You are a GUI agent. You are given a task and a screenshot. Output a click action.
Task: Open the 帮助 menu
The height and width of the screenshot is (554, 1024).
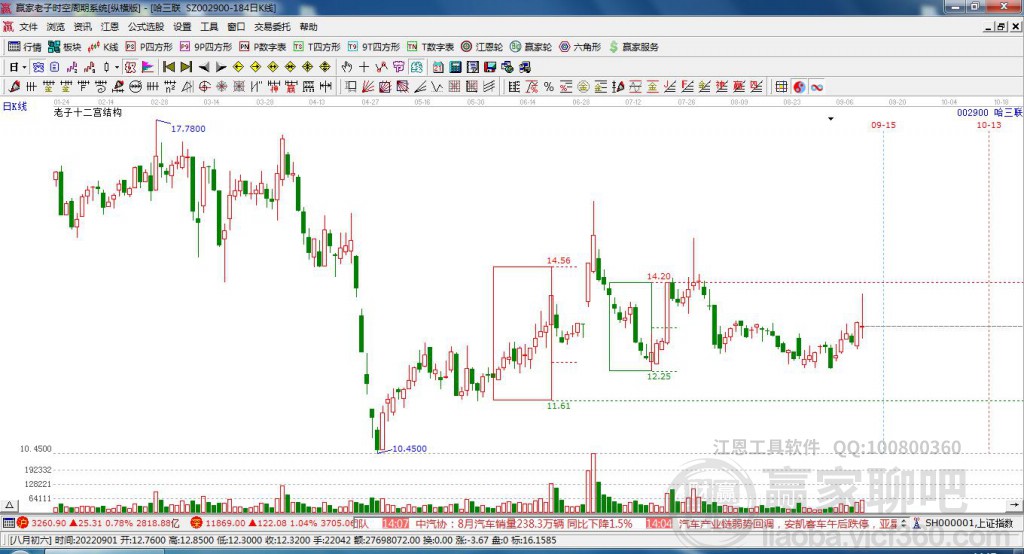[309, 27]
